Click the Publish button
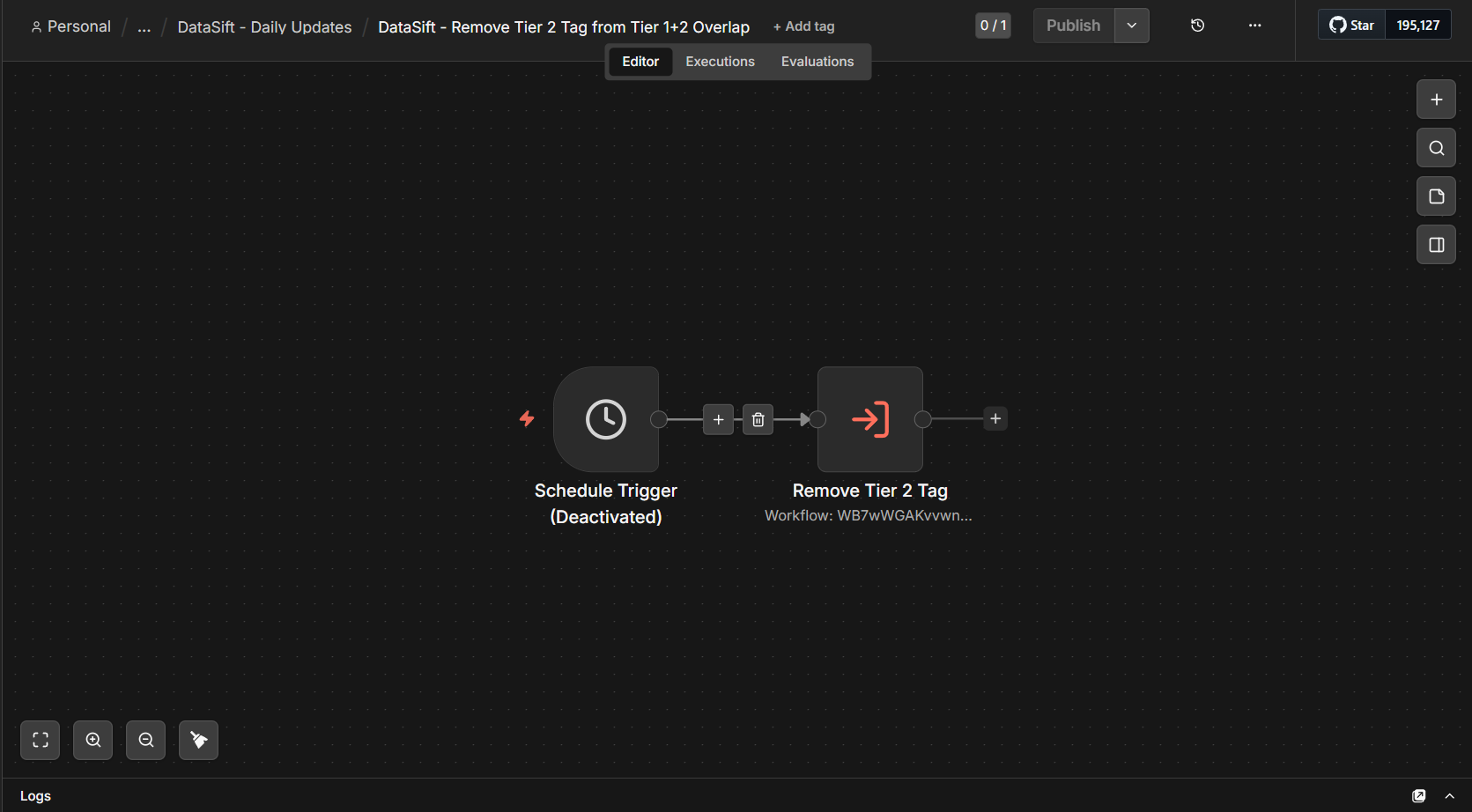Screen dimensions: 1472x812 (1074, 26)
